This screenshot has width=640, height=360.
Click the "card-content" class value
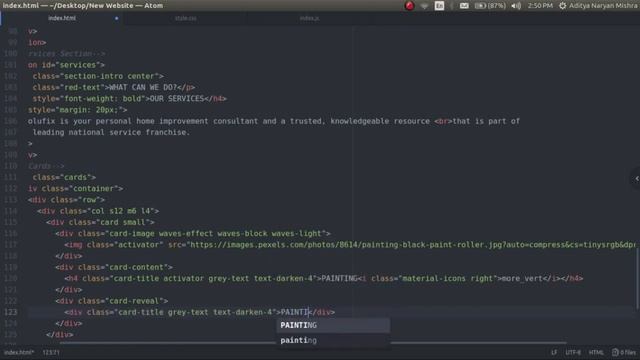click(136, 267)
